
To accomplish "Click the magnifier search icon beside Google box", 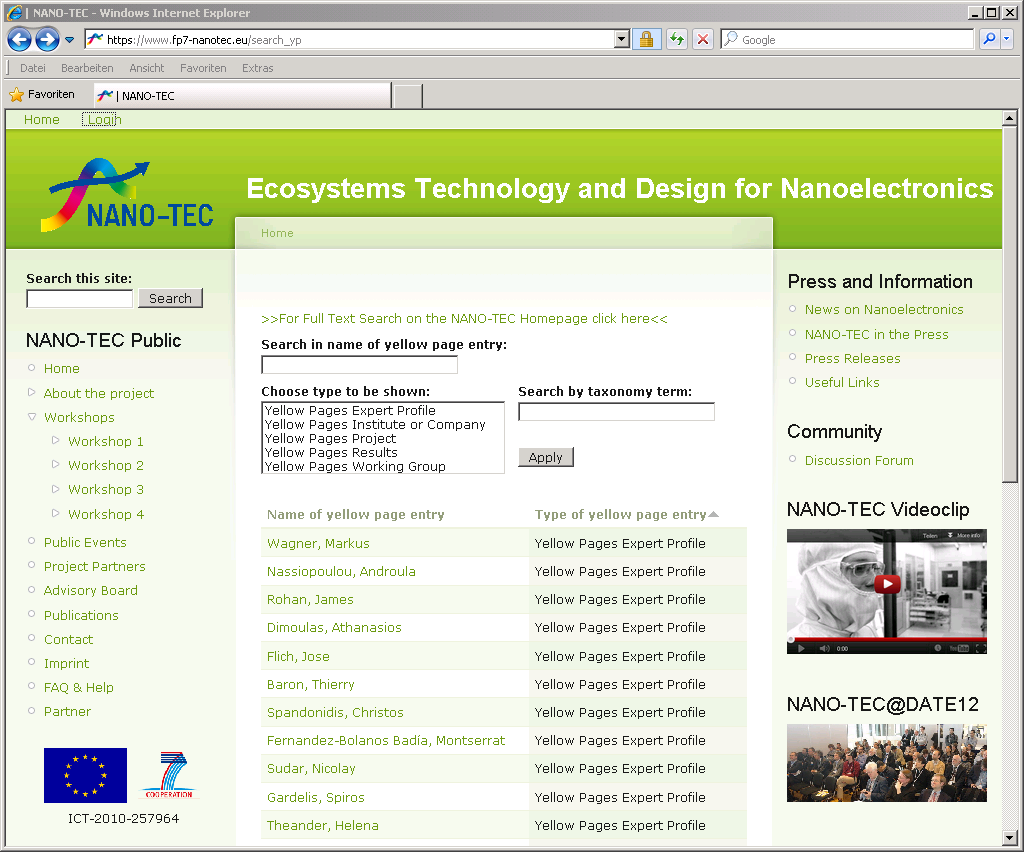I will pyautogui.click(x=988, y=40).
